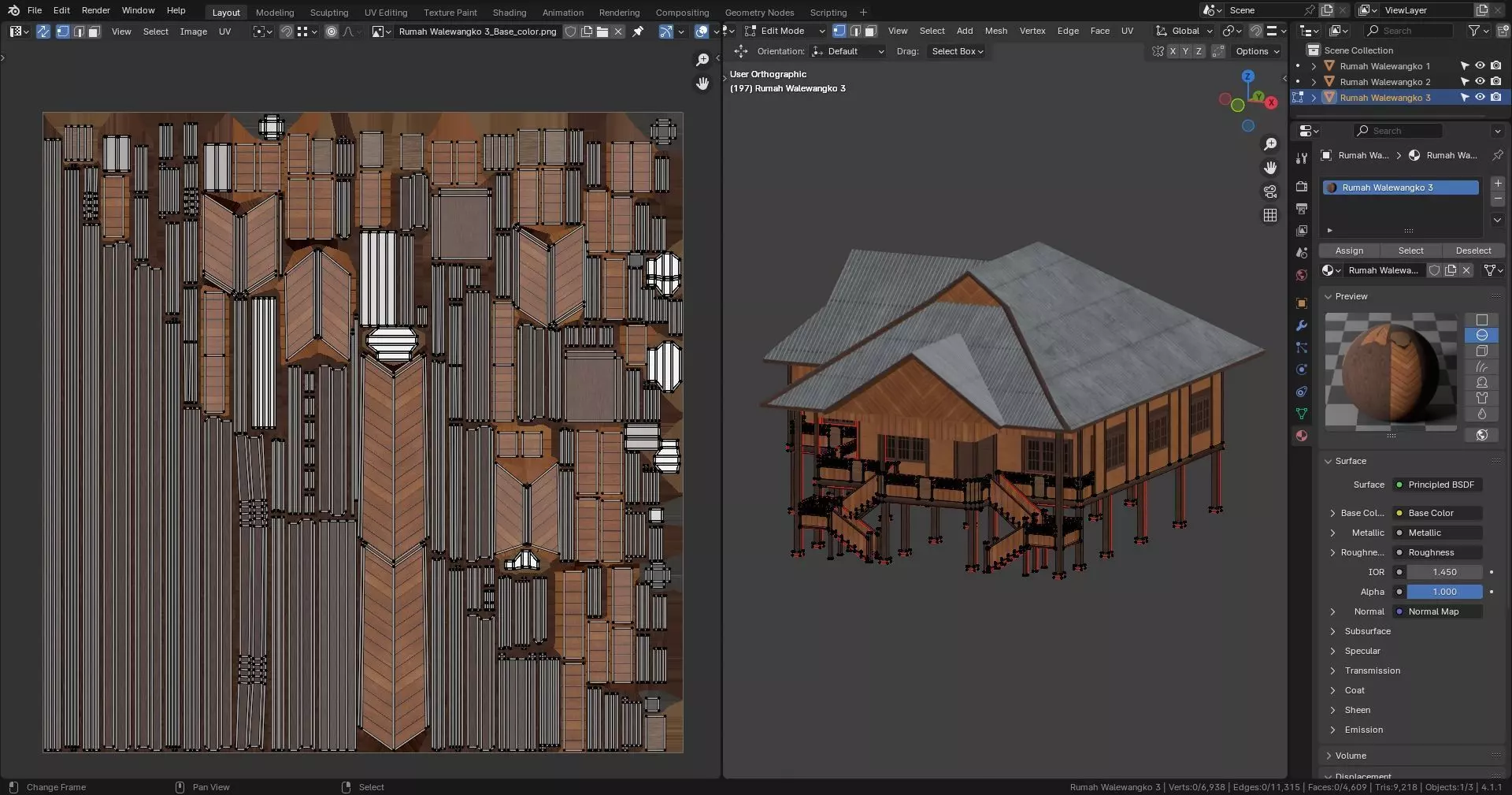Viewport: 1512px width, 795px height.
Task: Disable Rumah Walewangko 1 in renders
Action: coord(1496,66)
